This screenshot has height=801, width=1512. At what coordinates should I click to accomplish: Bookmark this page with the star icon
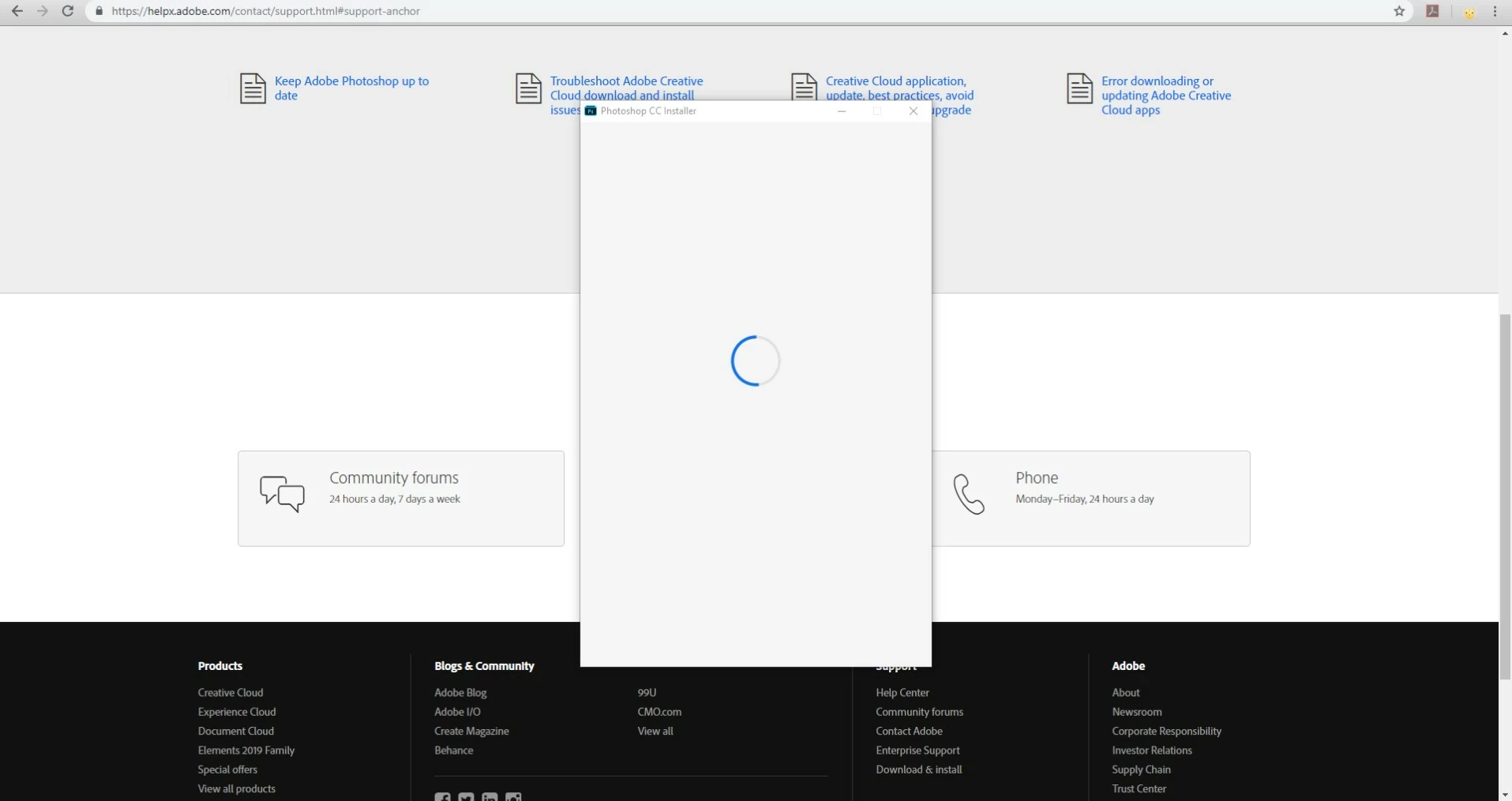click(x=1399, y=11)
